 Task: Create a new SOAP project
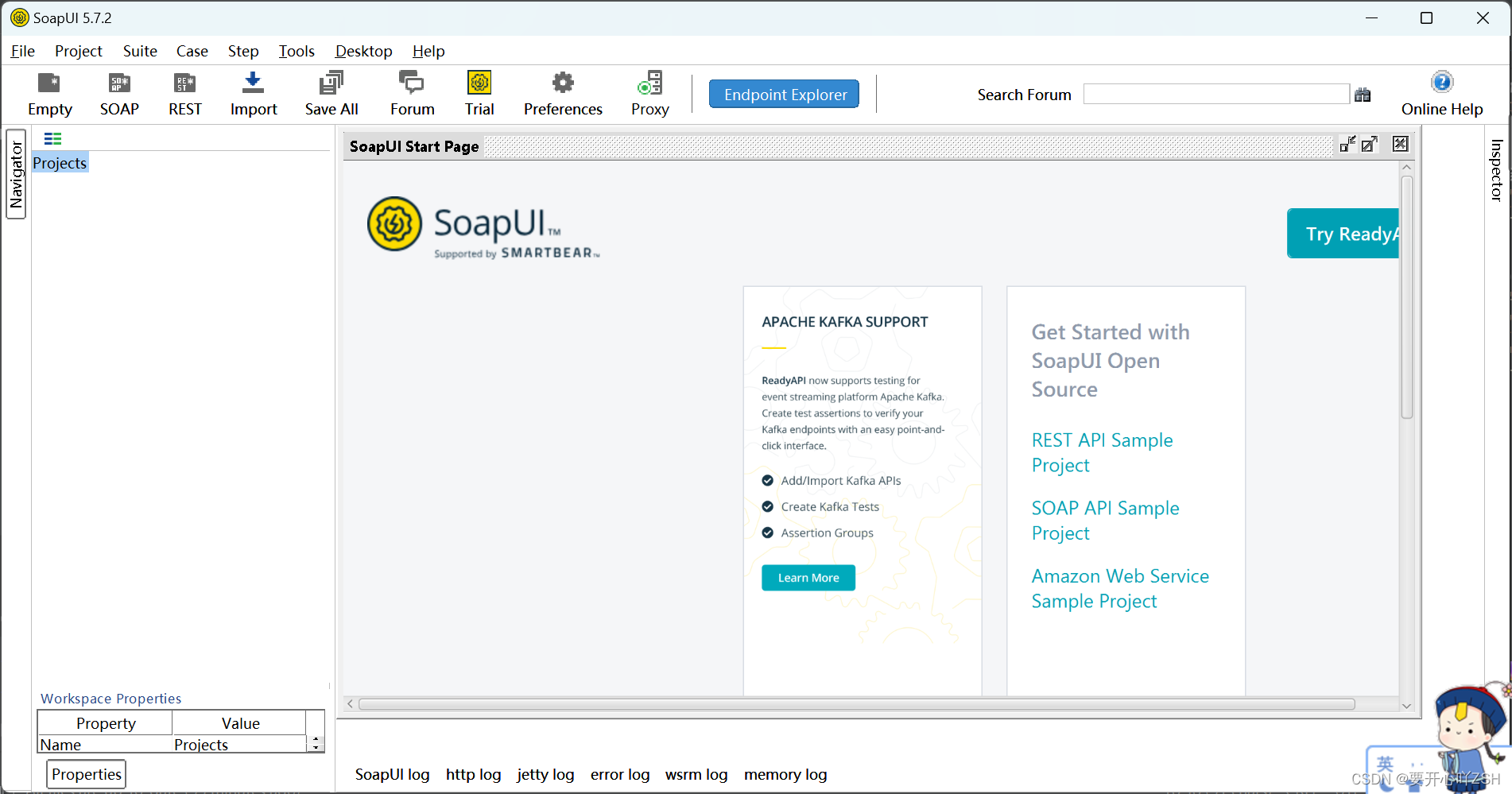pos(119,94)
